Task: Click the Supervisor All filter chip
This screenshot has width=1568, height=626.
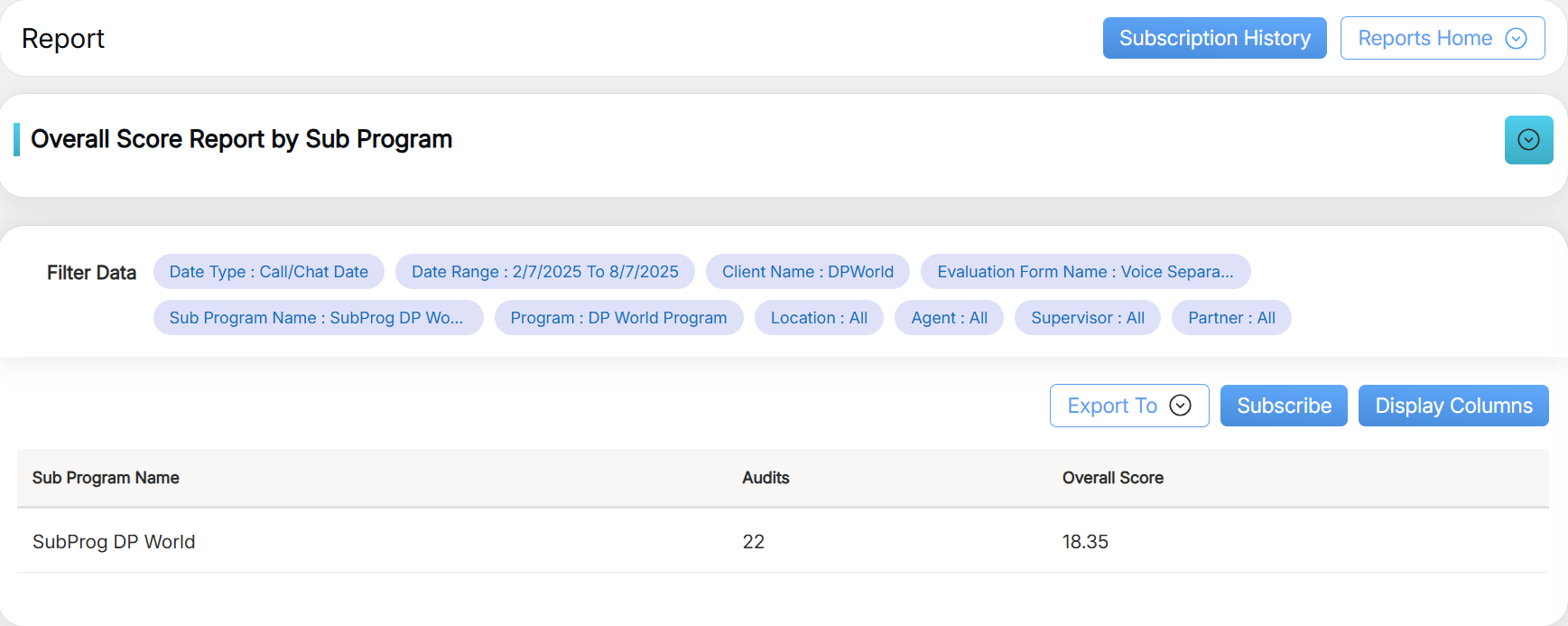Action: tap(1087, 318)
